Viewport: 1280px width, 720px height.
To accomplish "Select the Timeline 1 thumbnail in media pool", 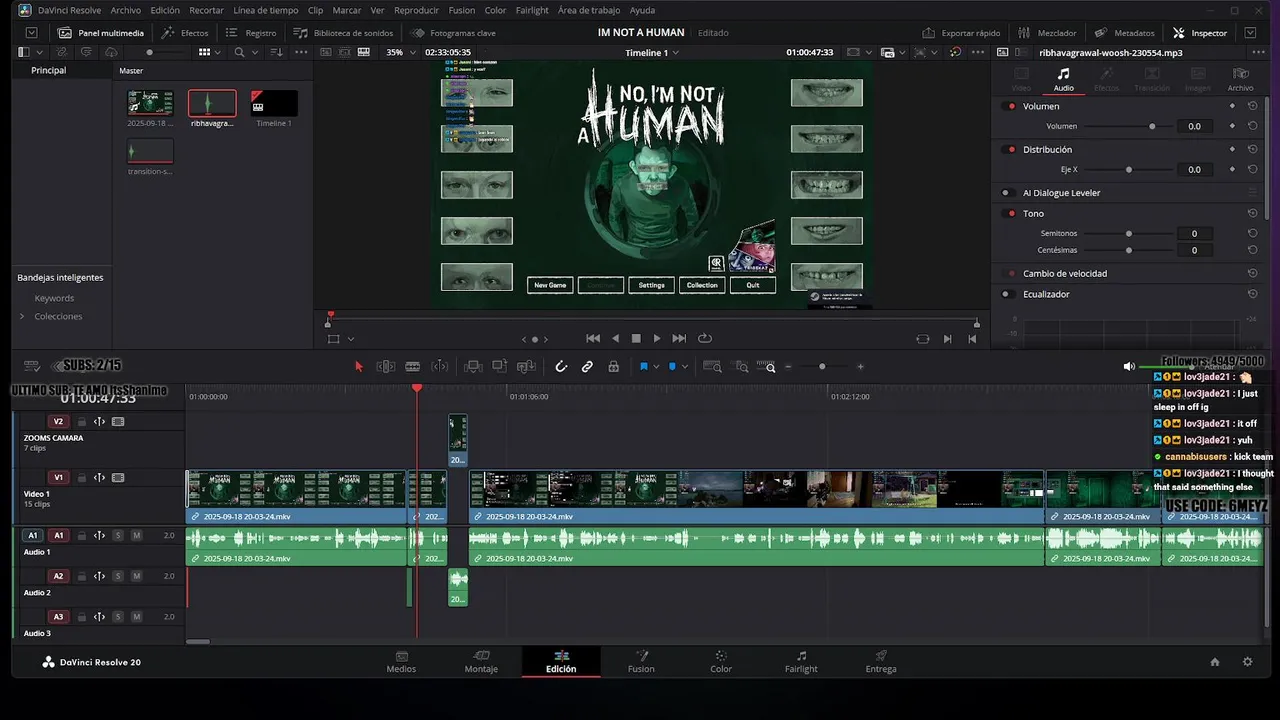I will [x=273, y=103].
